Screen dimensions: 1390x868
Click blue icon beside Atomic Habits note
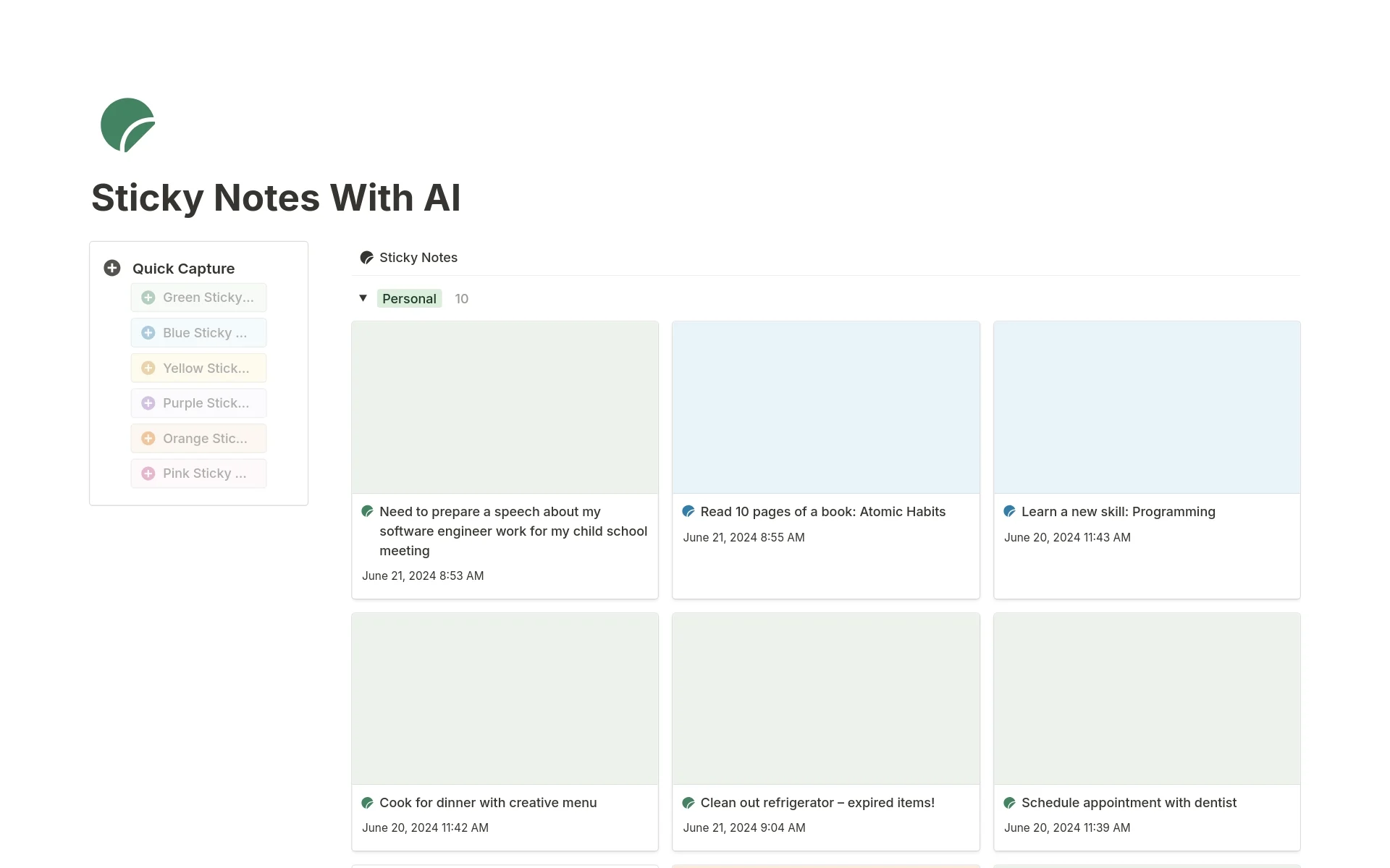click(688, 512)
